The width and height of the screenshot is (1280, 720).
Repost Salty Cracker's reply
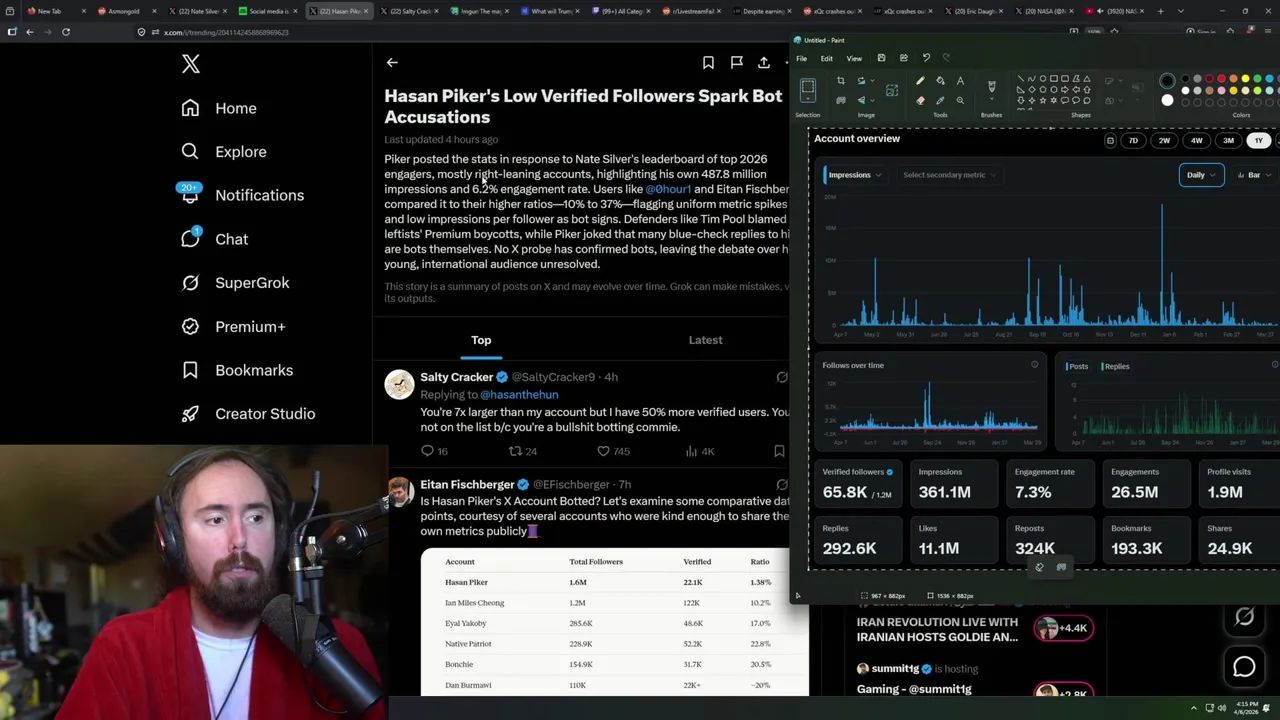(516, 451)
